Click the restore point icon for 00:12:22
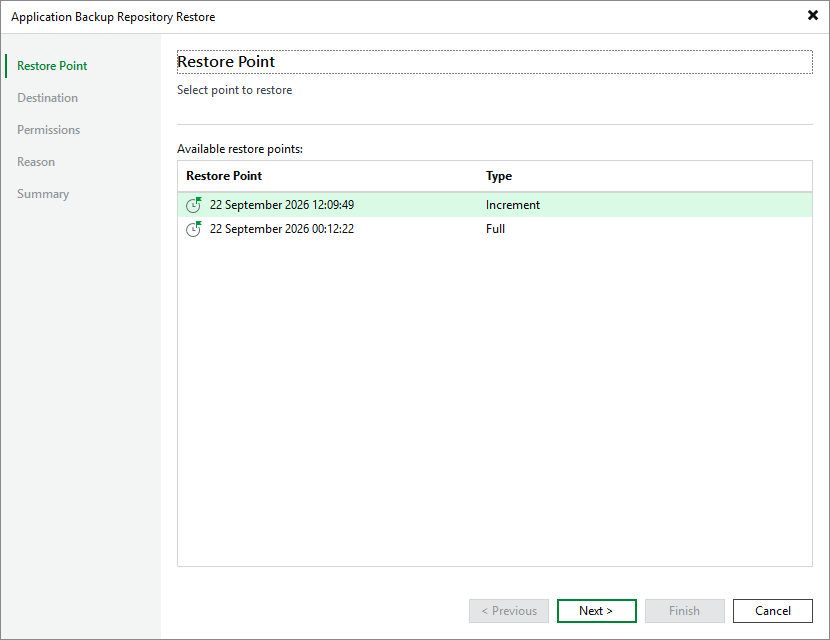 [x=194, y=229]
